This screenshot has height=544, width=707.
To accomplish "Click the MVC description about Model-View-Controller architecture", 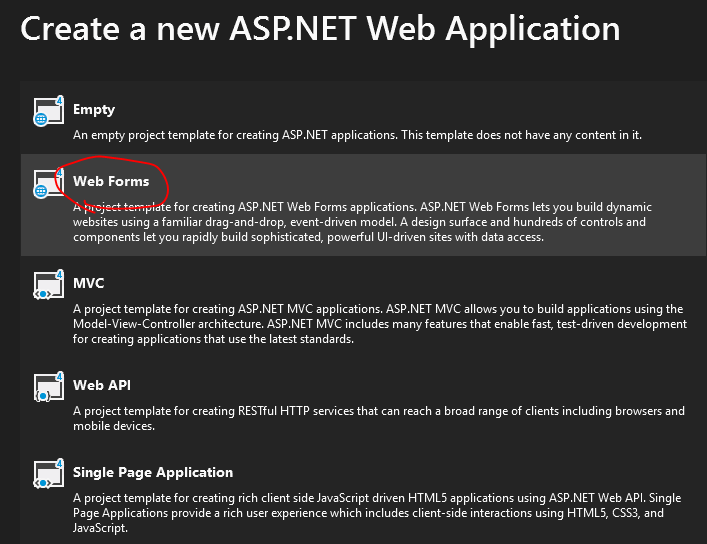I will [380, 324].
